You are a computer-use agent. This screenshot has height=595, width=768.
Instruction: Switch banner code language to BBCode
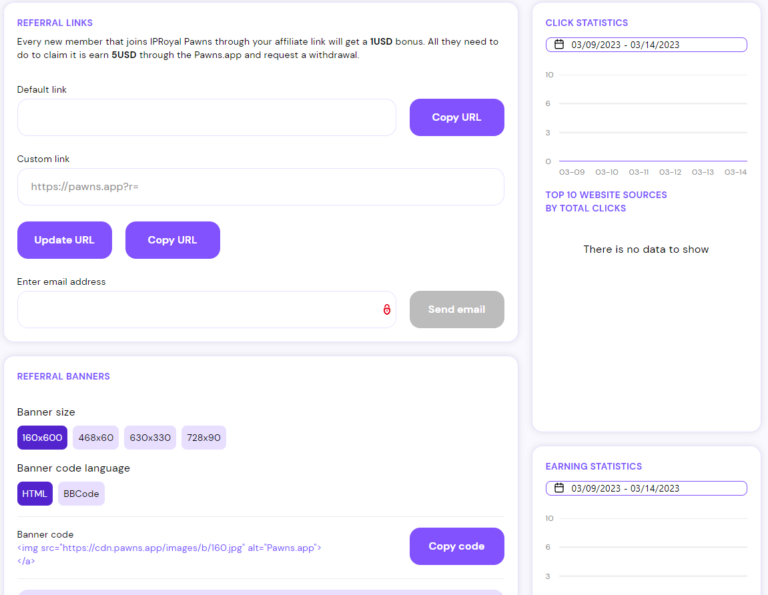point(81,494)
